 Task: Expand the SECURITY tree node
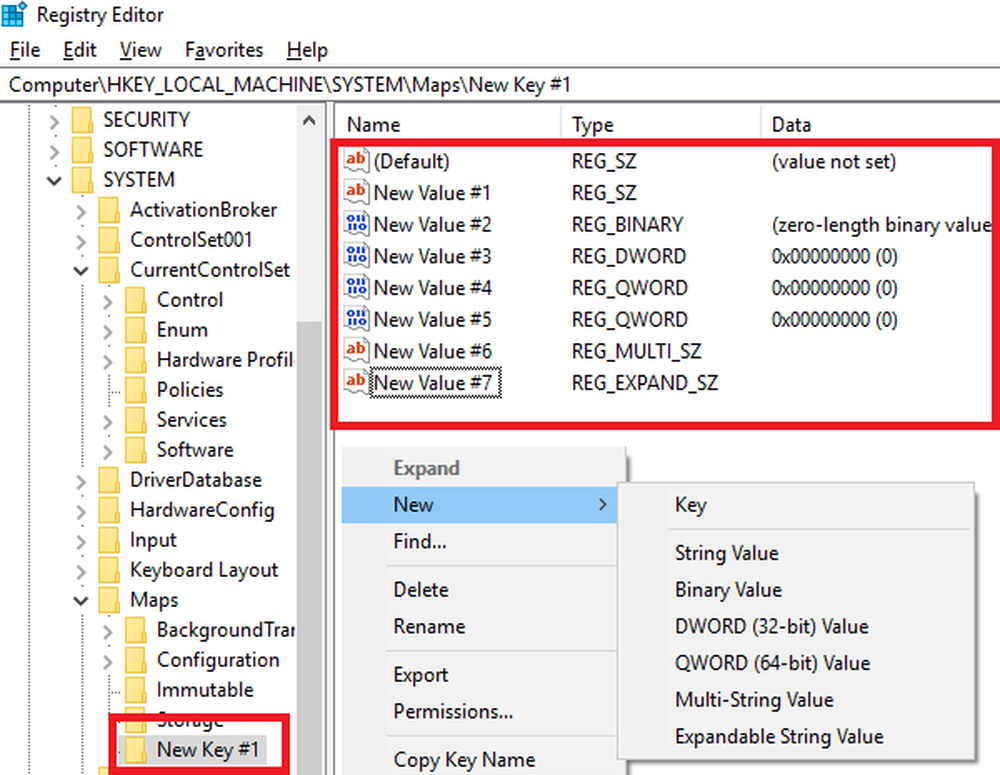54,121
